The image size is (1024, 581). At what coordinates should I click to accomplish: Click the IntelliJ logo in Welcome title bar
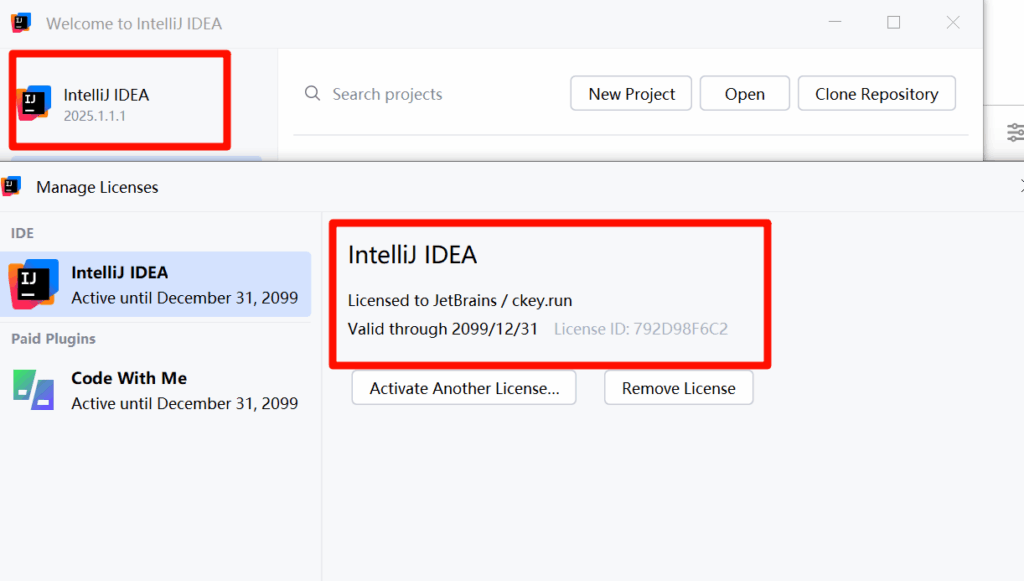click(x=21, y=23)
